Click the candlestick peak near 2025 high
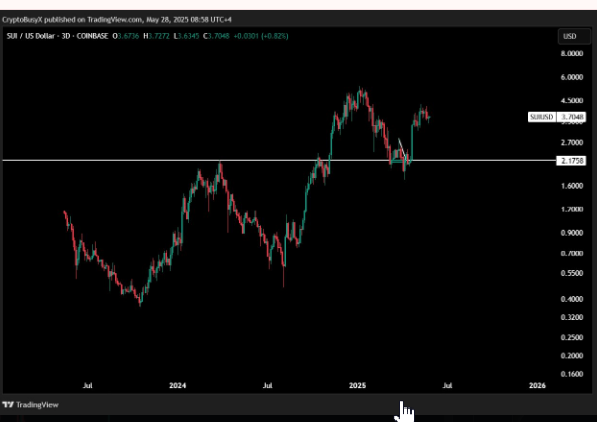The image size is (597, 422). coord(361,91)
